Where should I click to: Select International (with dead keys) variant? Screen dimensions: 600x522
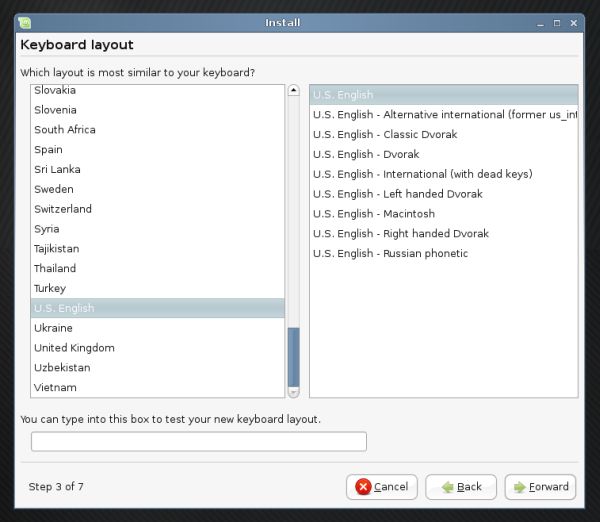pos(443,174)
